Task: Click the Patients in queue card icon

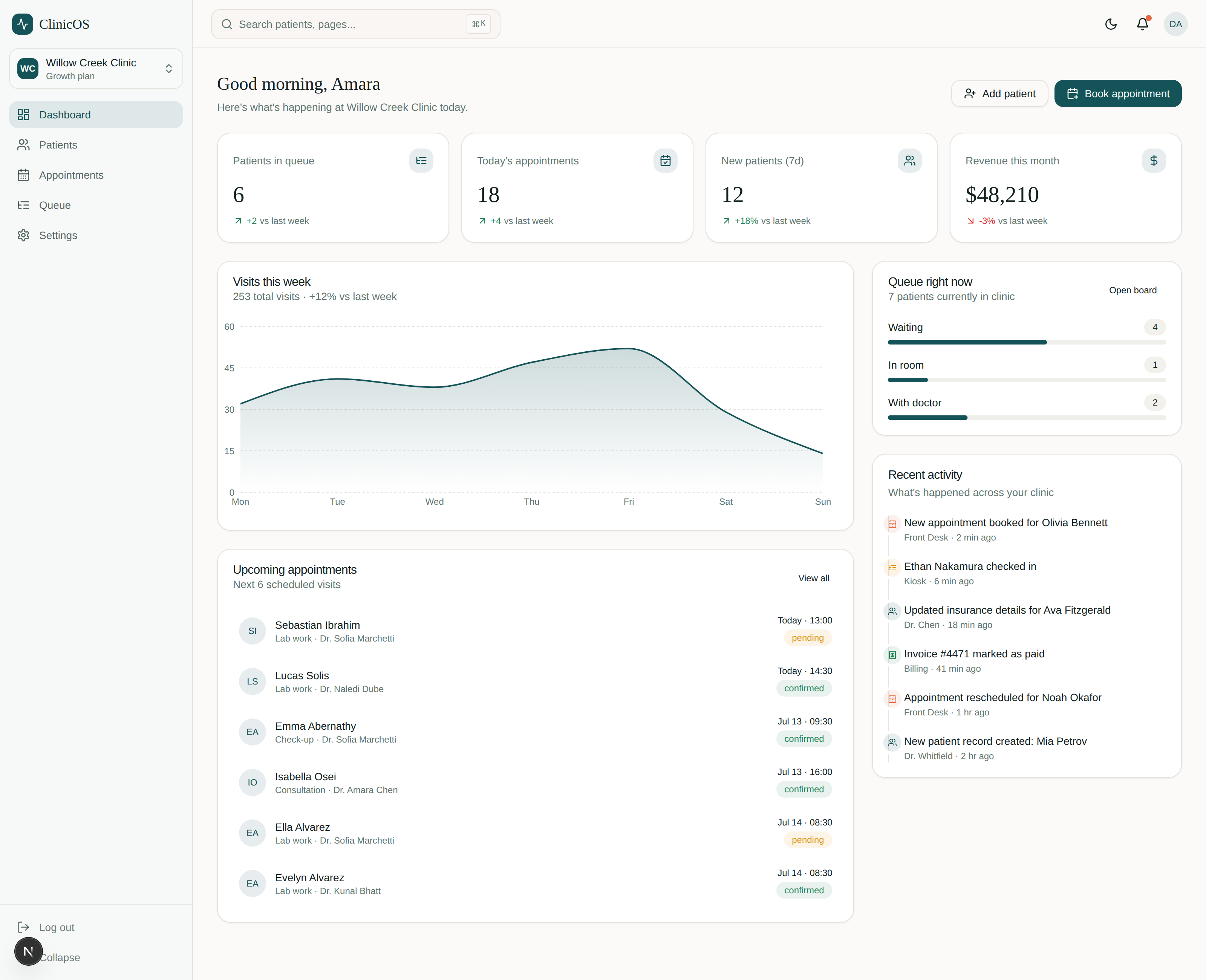Action: click(x=421, y=161)
